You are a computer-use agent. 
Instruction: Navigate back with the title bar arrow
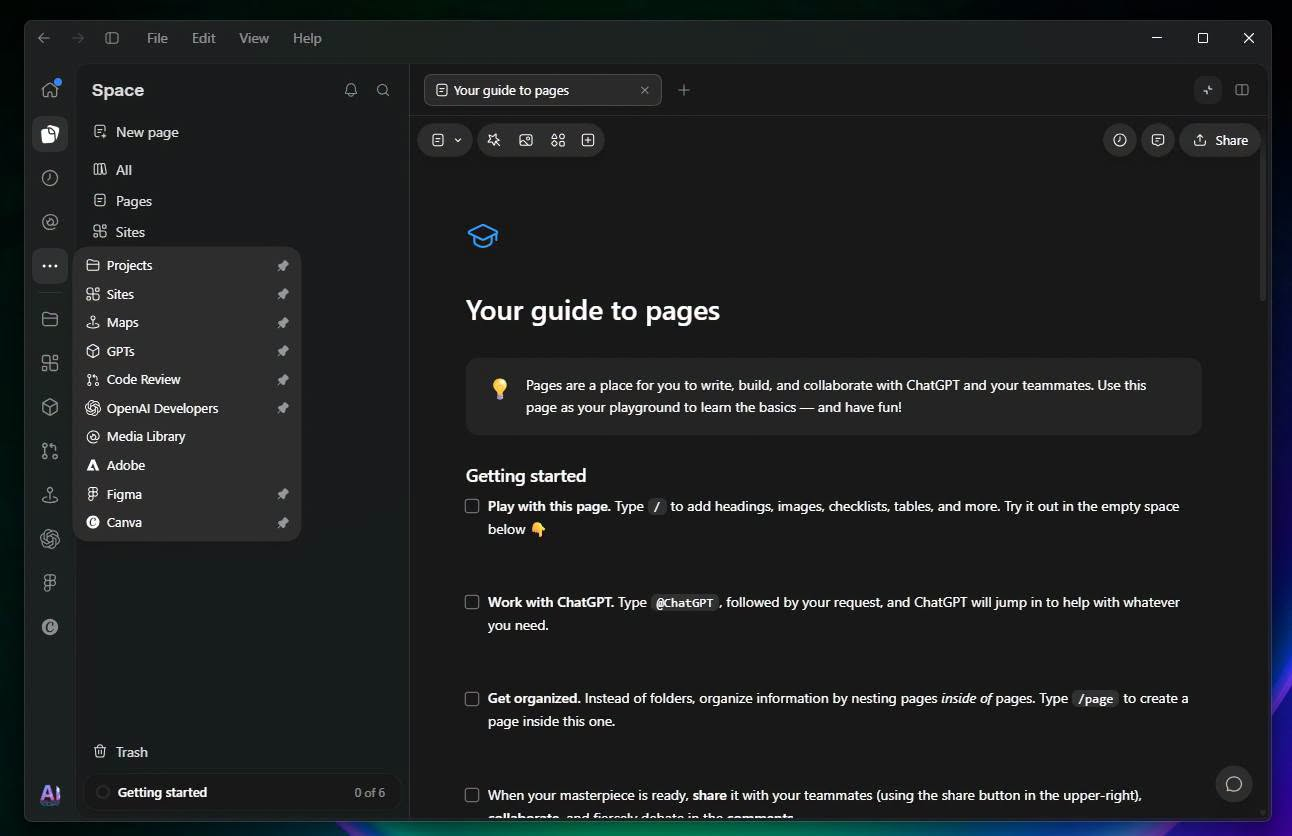tap(43, 38)
